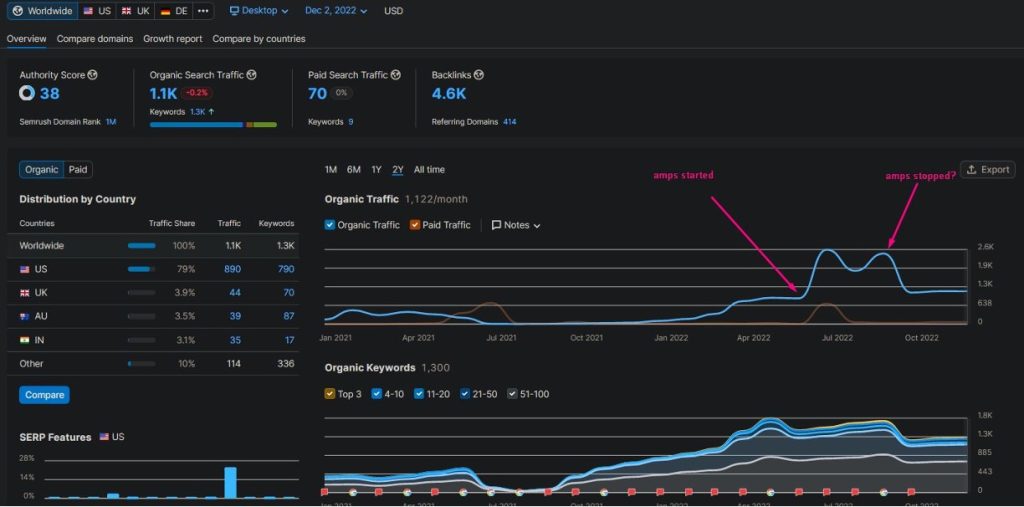Image resolution: width=1024 pixels, height=507 pixels.
Task: Toggle the 51-100 keywords checkbox
Action: click(513, 394)
